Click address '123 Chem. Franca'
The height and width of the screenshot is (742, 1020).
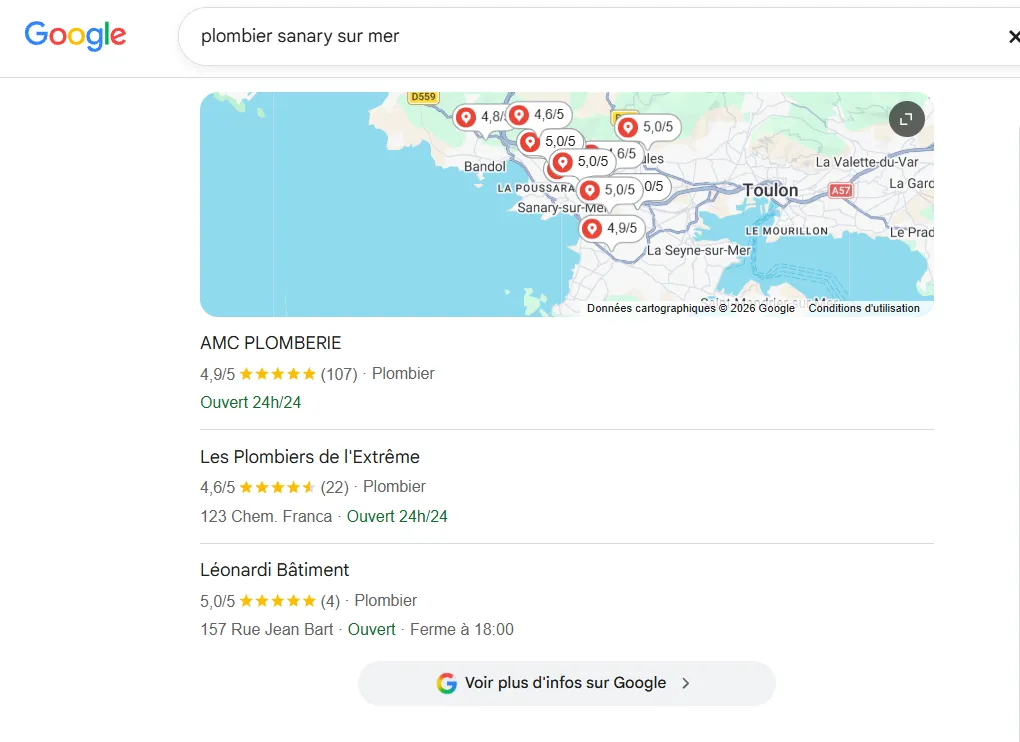pos(266,516)
